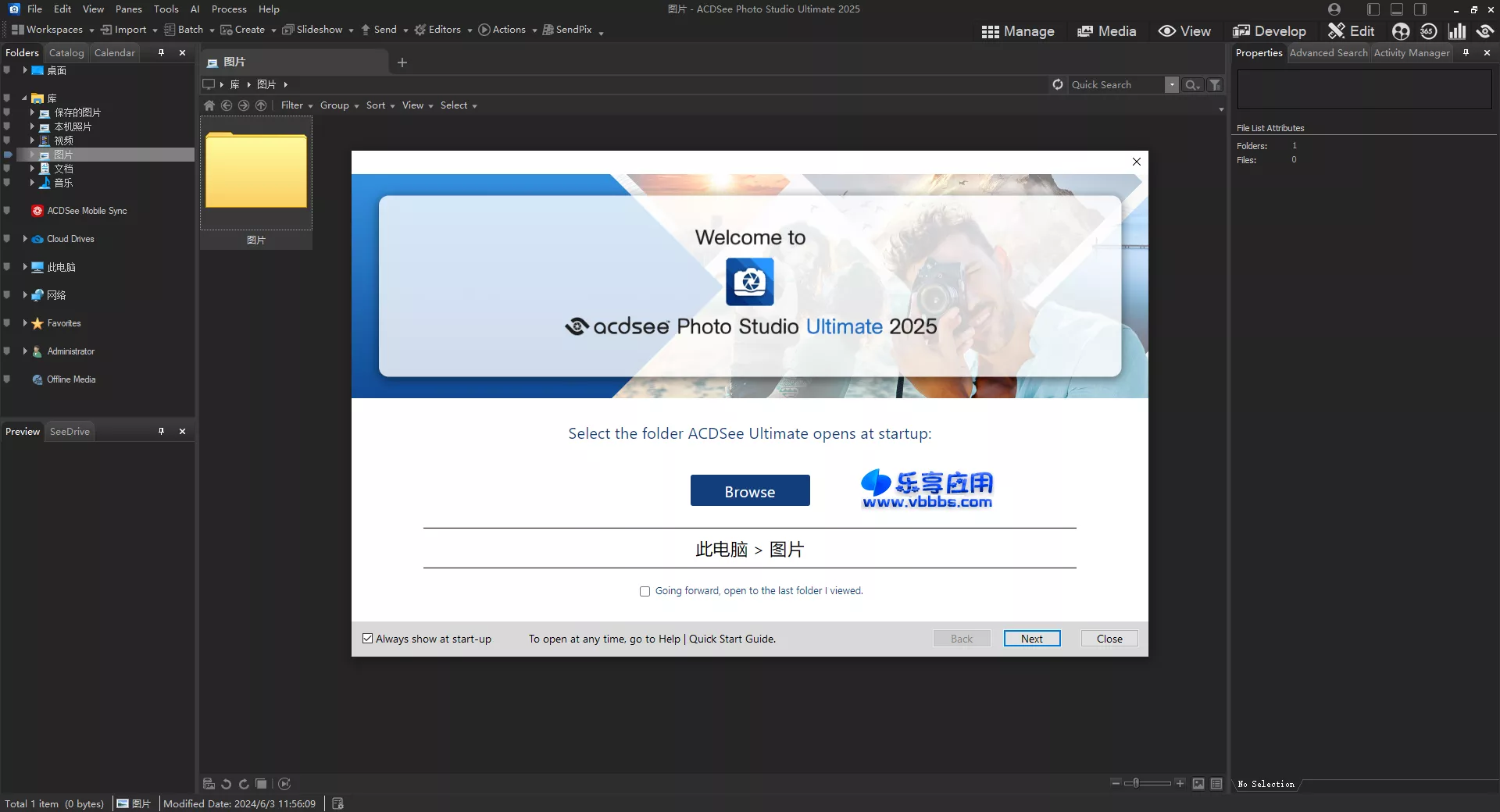The image size is (1500, 812).
Task: Select the rotate left icon in the bottom toolbar
Action: [226, 785]
